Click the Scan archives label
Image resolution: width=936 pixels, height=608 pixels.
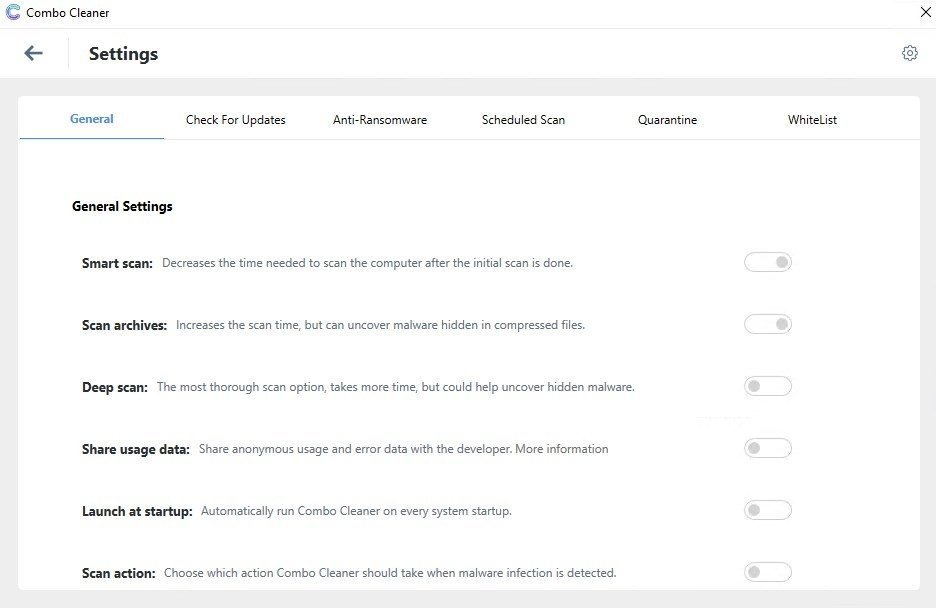click(x=124, y=325)
